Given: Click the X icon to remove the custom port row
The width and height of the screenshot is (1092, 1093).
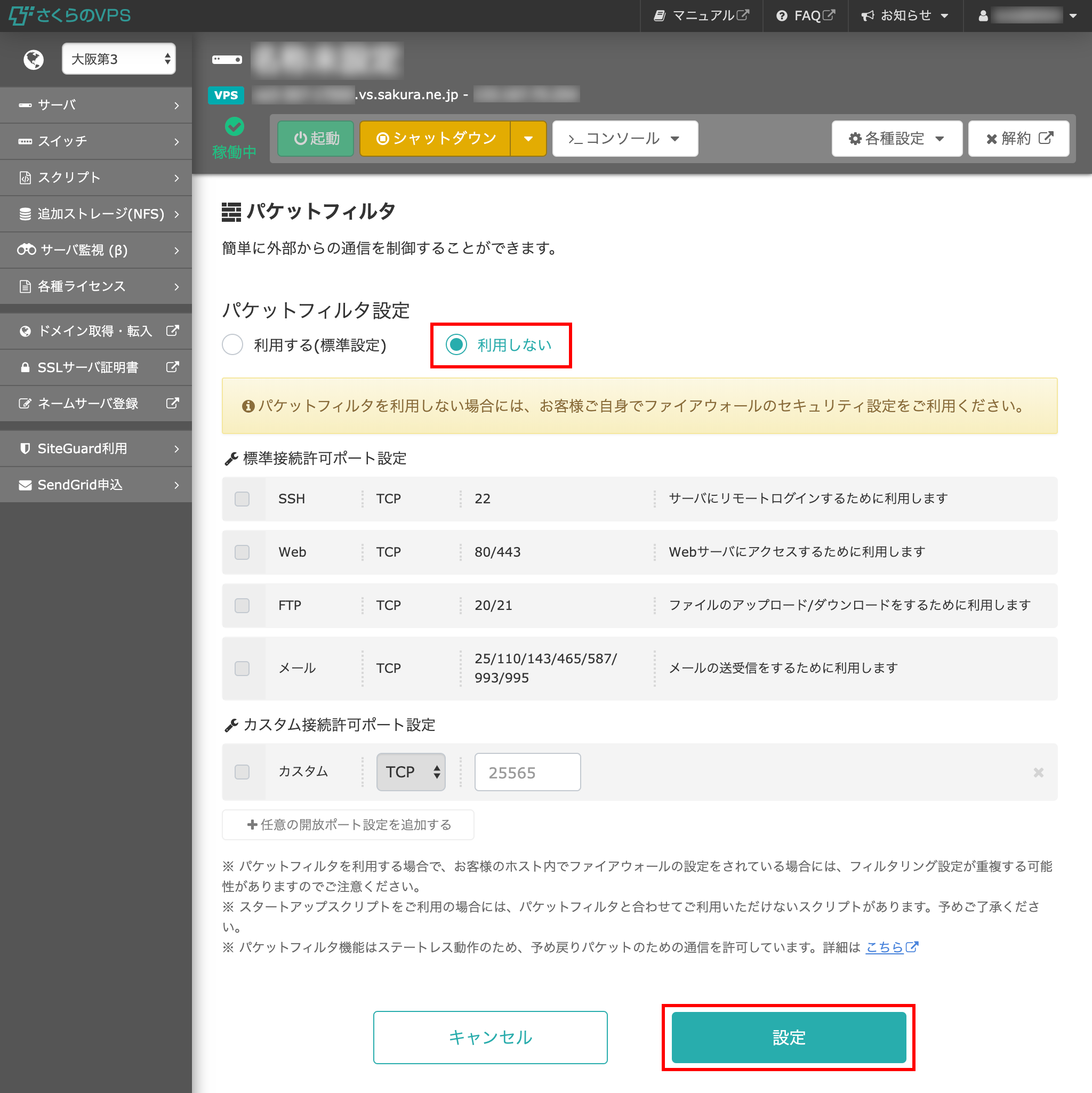Looking at the screenshot, I should [1038, 772].
